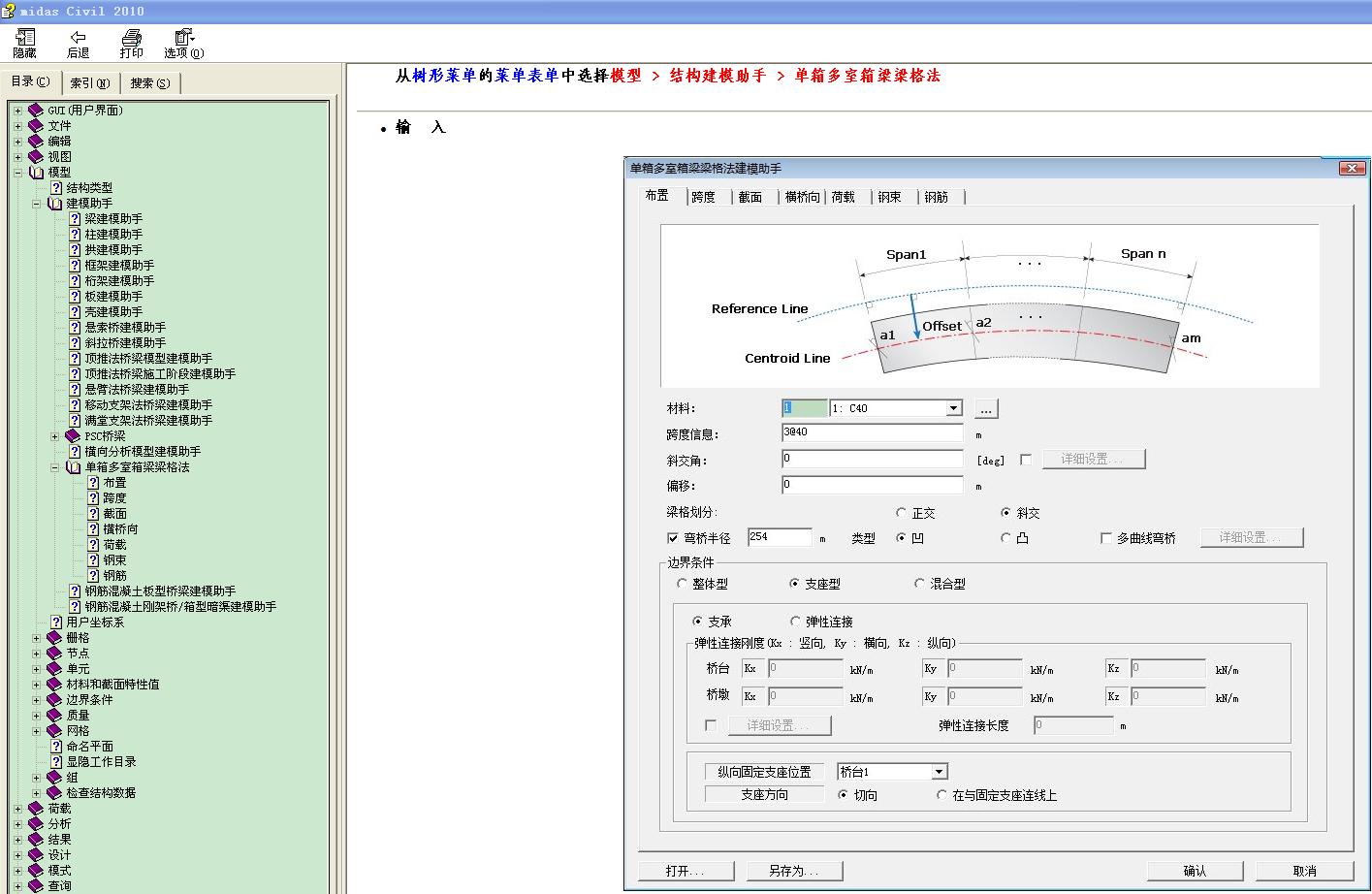Open the 选项 (Options) toolbar icon
This screenshot has height=894, width=1372.
coord(183,37)
